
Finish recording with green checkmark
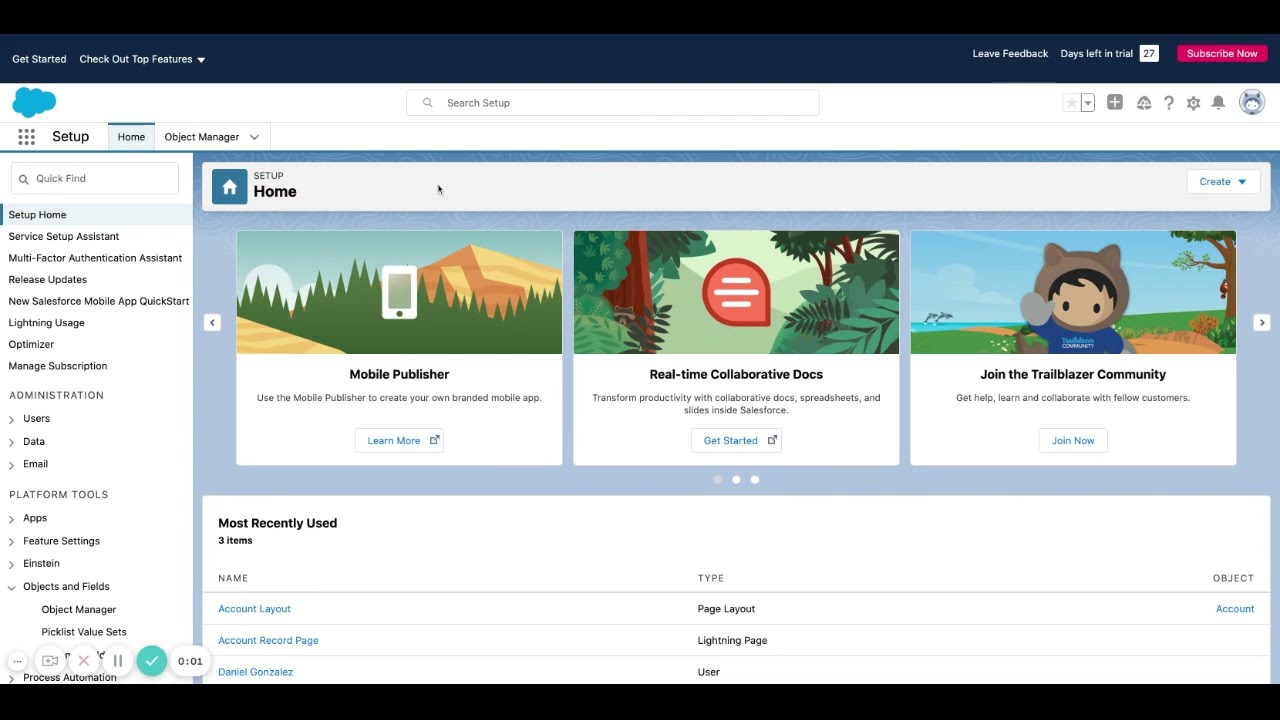(152, 661)
